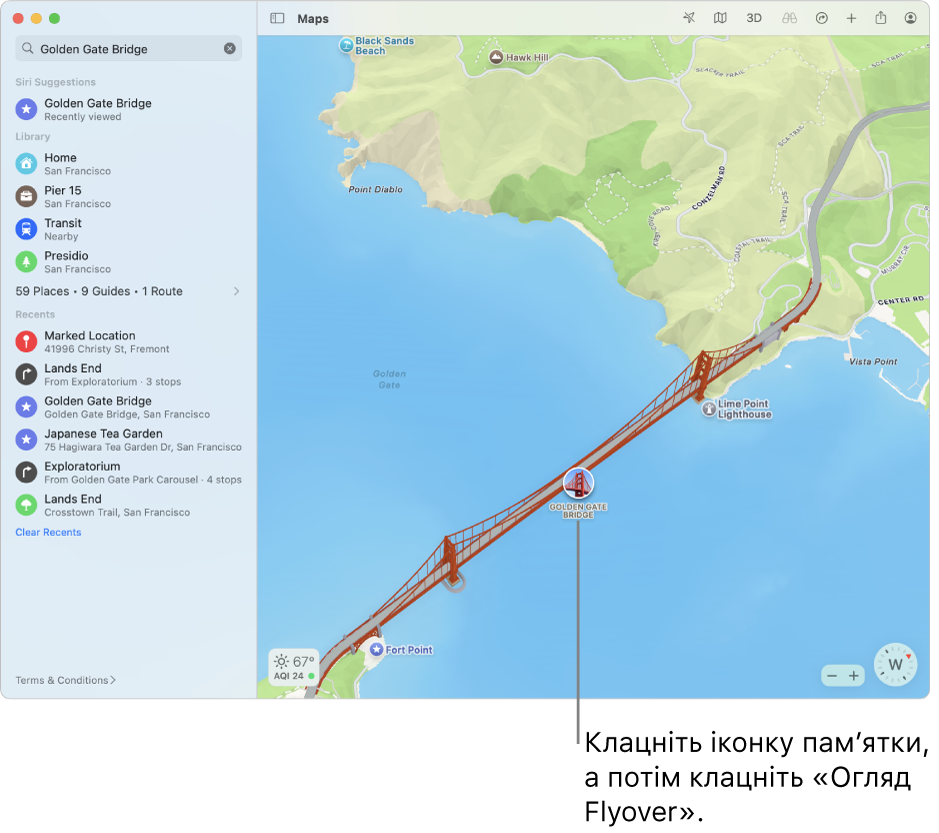The height and width of the screenshot is (833, 939).
Task: Click the compass showing W
Action: point(895,665)
